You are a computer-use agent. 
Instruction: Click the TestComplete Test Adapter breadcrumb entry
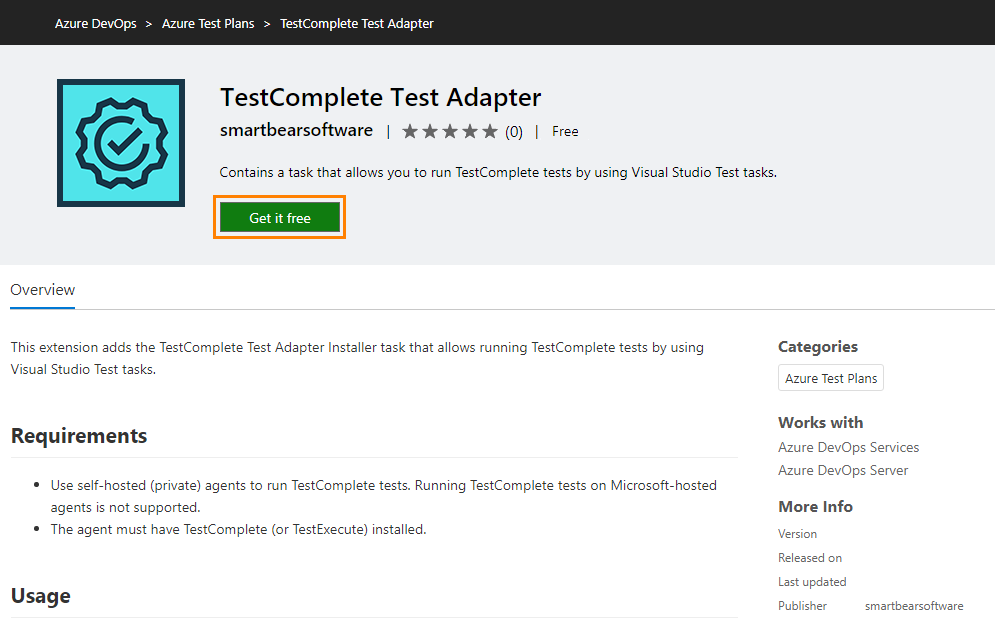point(356,22)
